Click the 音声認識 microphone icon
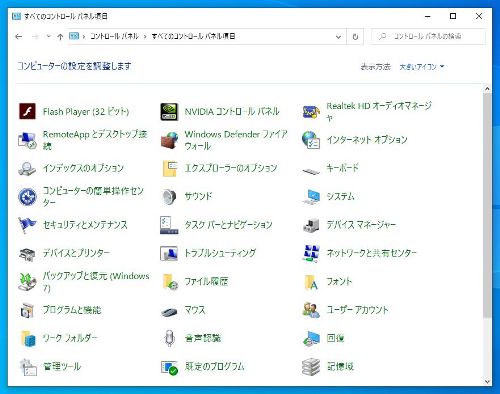The image size is (500, 394). pos(169,339)
